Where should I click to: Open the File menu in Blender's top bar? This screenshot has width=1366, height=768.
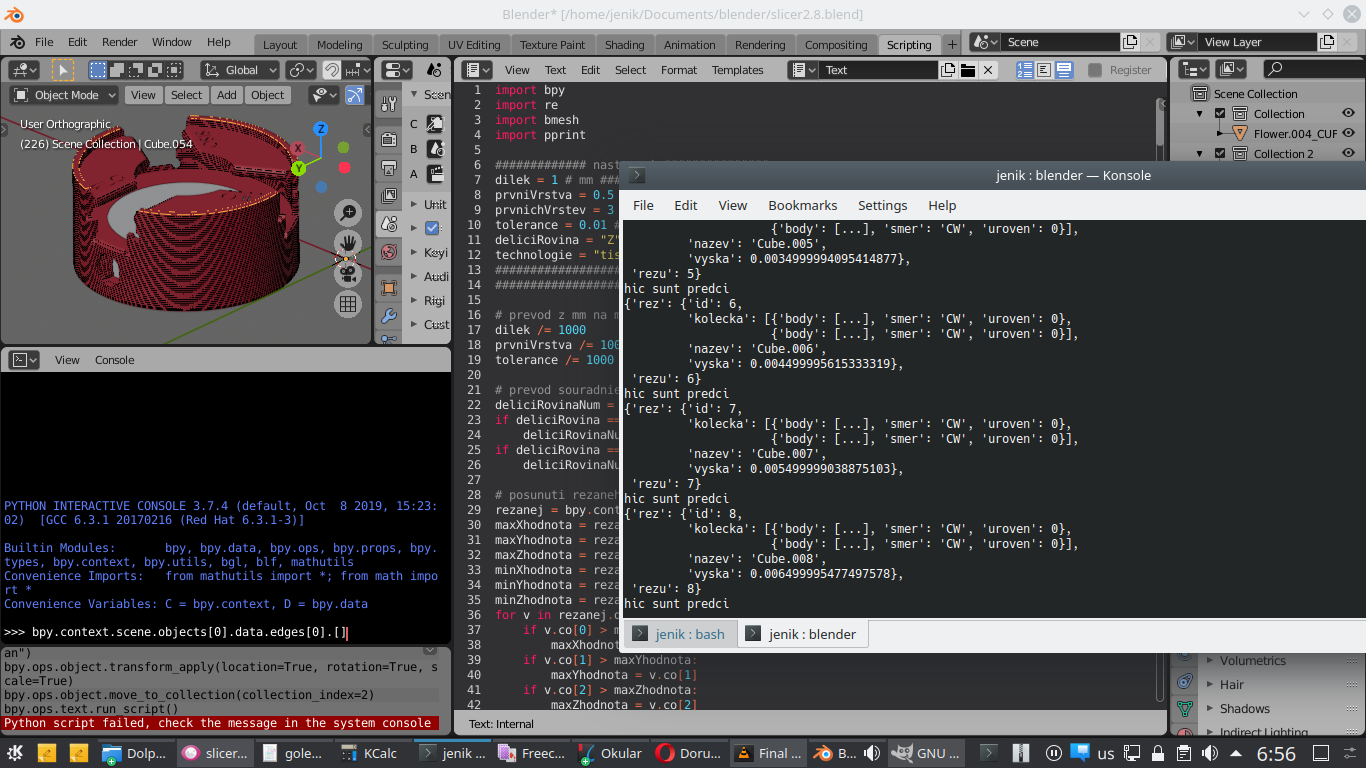point(44,42)
